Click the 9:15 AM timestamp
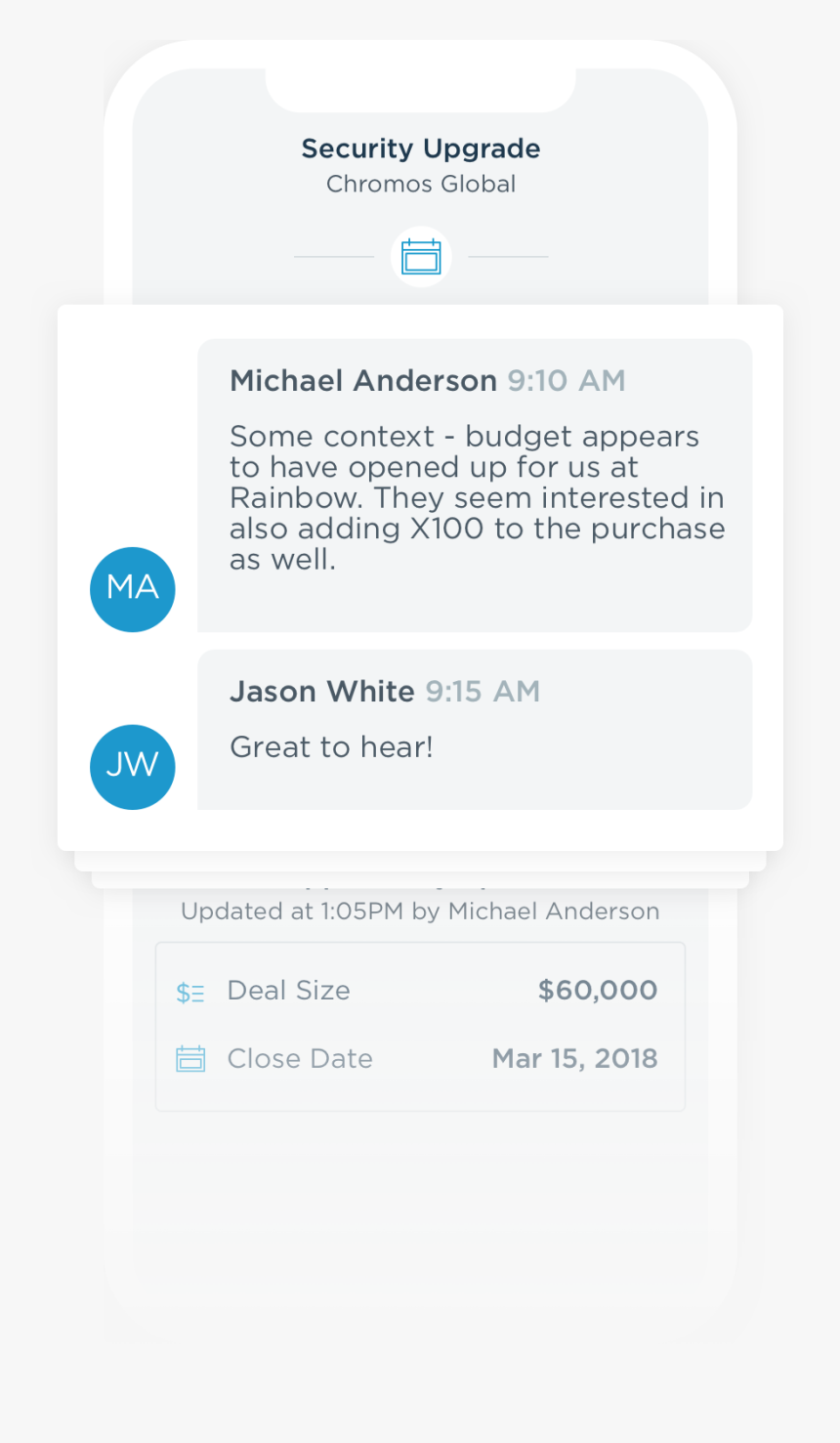Screen dimensions: 840x1443 point(483,691)
